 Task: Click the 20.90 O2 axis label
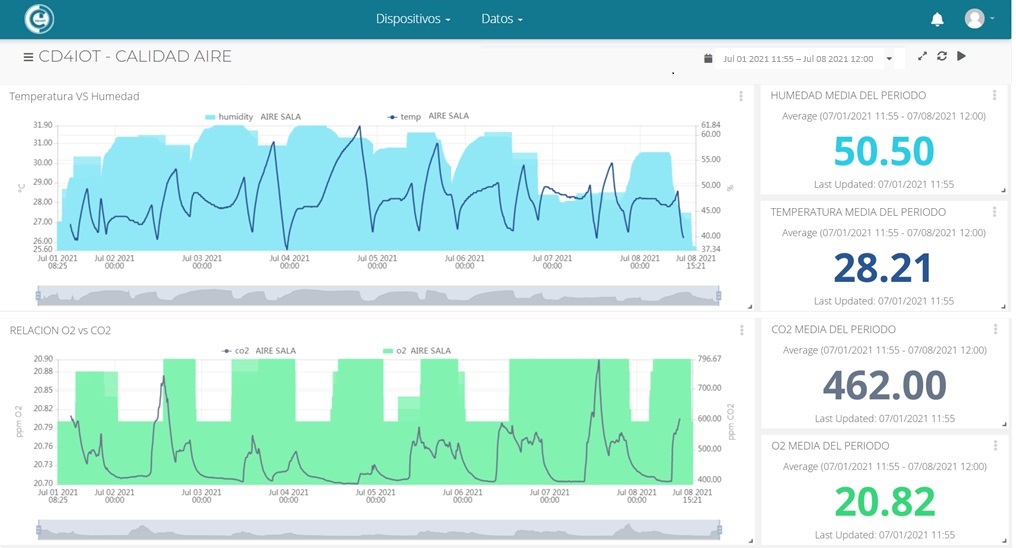43,359
